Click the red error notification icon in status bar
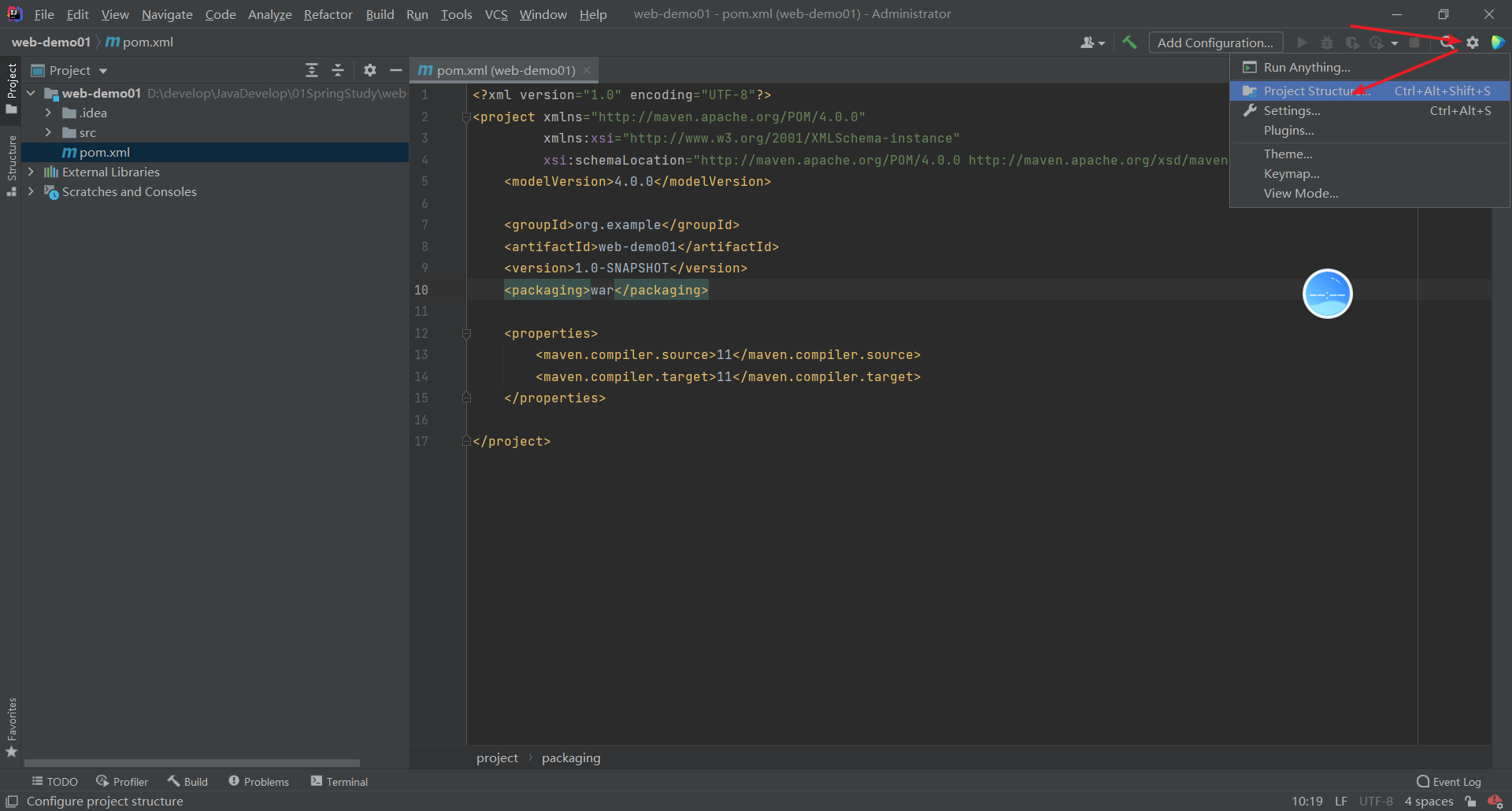This screenshot has height=811, width=1512. [1495, 802]
